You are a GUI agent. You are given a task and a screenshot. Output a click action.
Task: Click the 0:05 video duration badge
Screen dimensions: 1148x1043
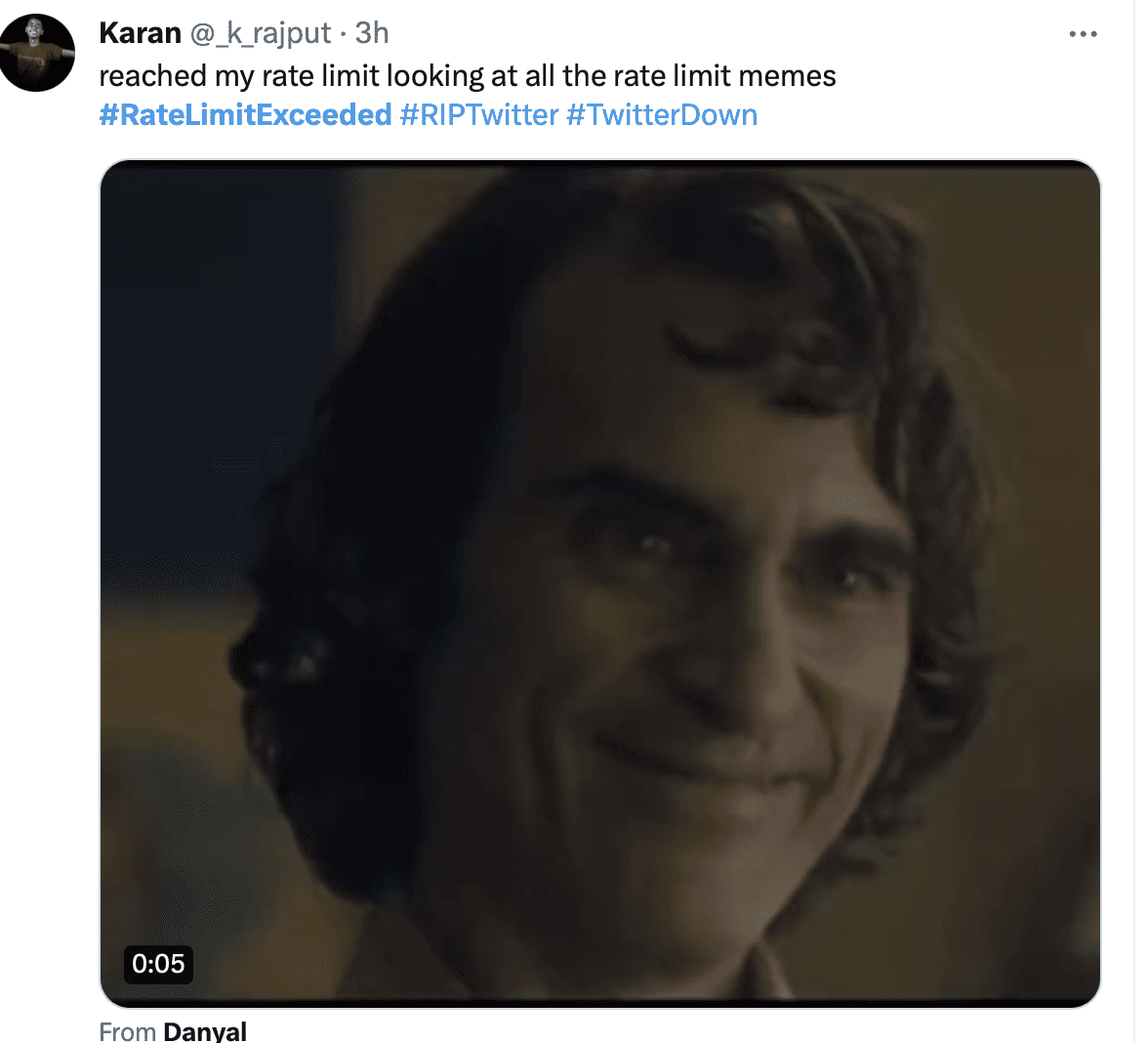(x=158, y=963)
